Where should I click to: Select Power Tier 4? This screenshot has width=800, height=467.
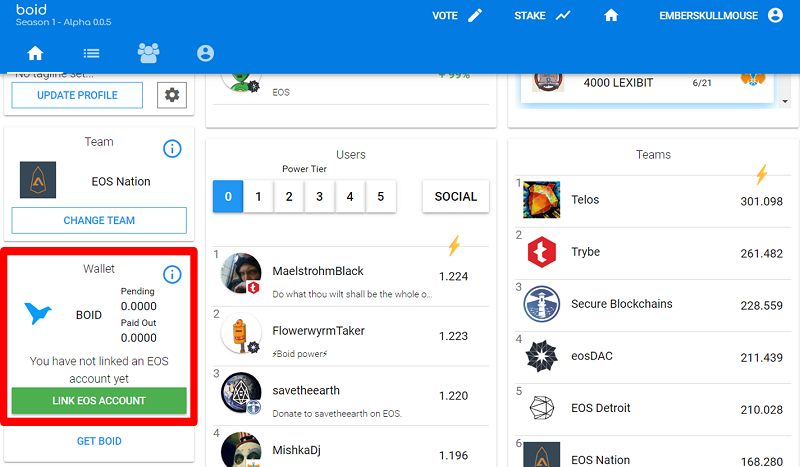[350, 196]
